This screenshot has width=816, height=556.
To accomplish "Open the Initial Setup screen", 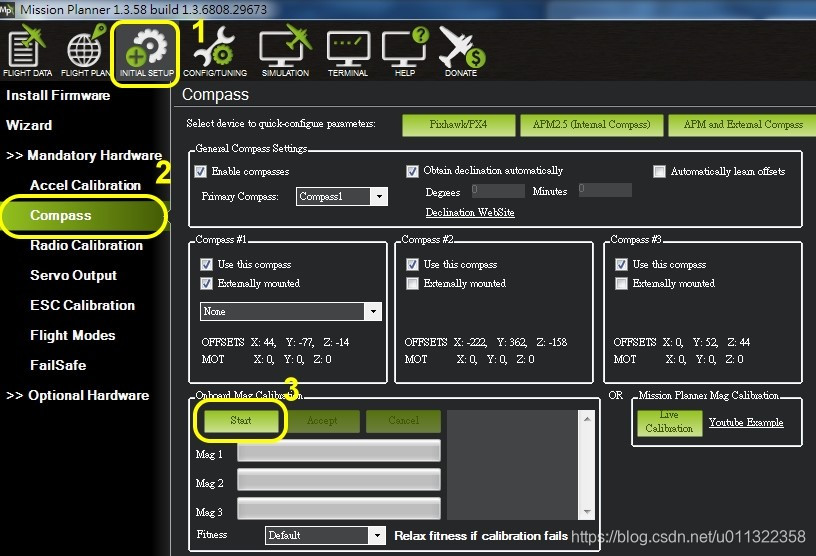I will pos(146,53).
